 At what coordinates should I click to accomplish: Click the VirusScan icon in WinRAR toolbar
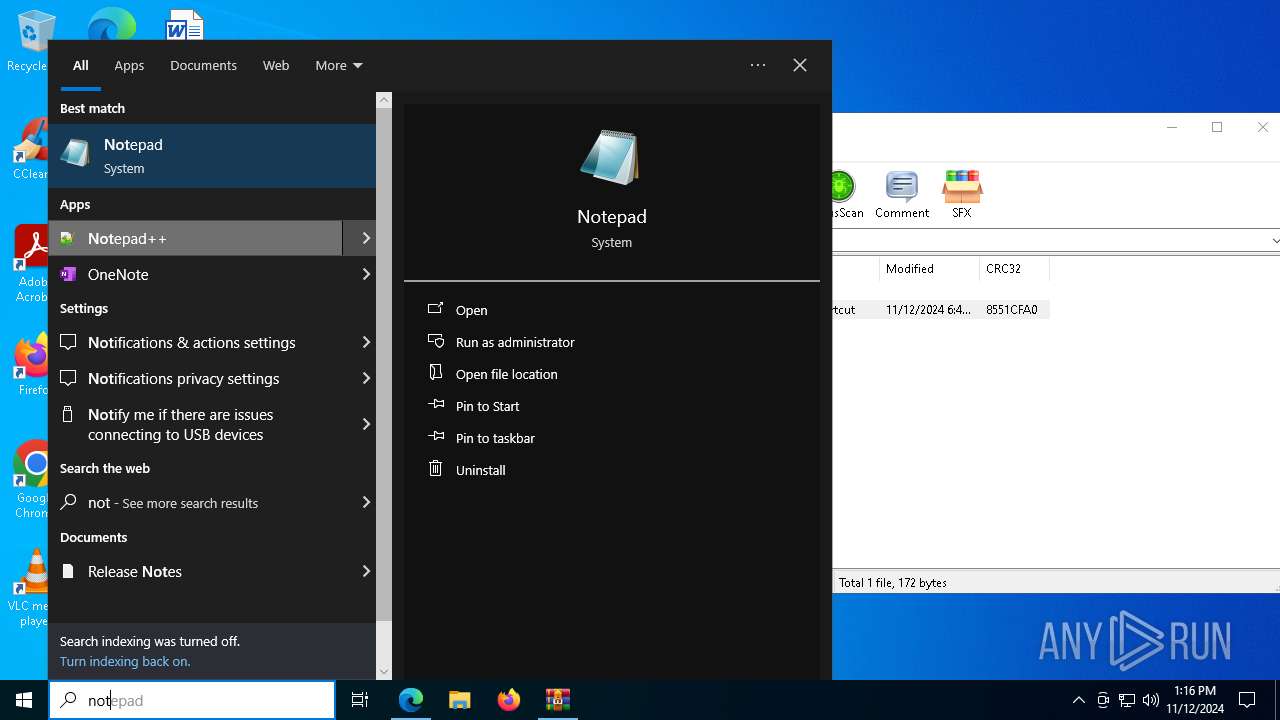845,194
